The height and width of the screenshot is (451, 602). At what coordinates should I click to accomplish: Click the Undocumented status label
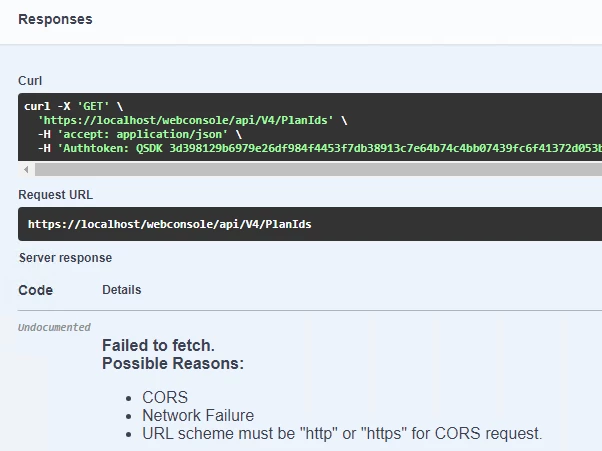point(54,327)
